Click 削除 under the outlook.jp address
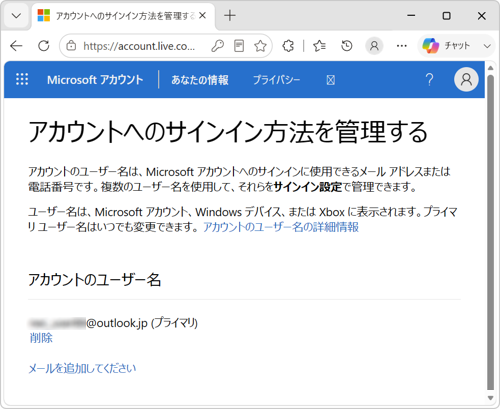Image resolution: width=500 pixels, height=409 pixels. [x=41, y=338]
